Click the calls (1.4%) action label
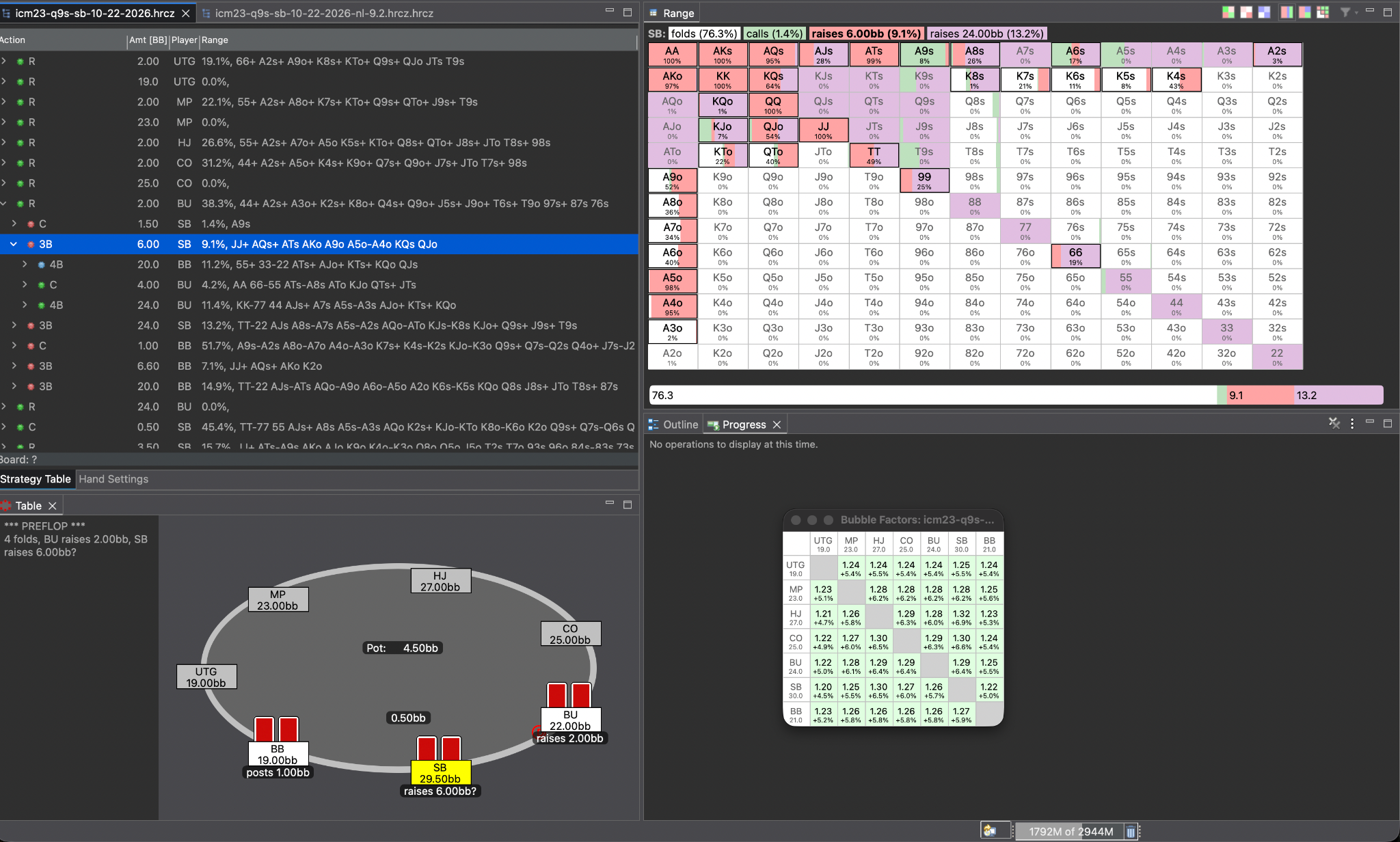 point(774,33)
